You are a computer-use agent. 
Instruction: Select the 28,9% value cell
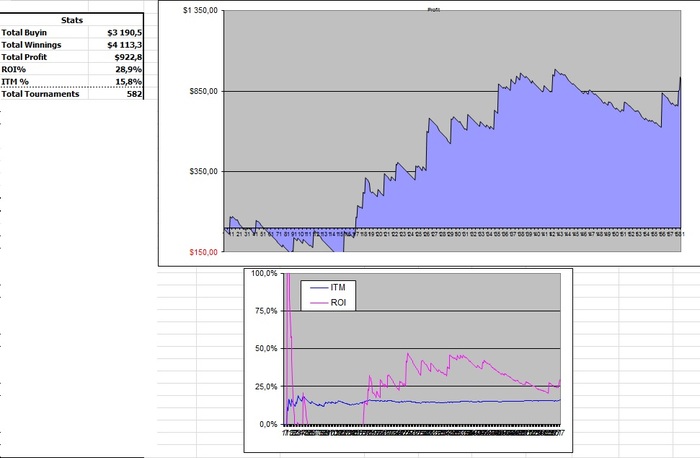[x=116, y=69]
